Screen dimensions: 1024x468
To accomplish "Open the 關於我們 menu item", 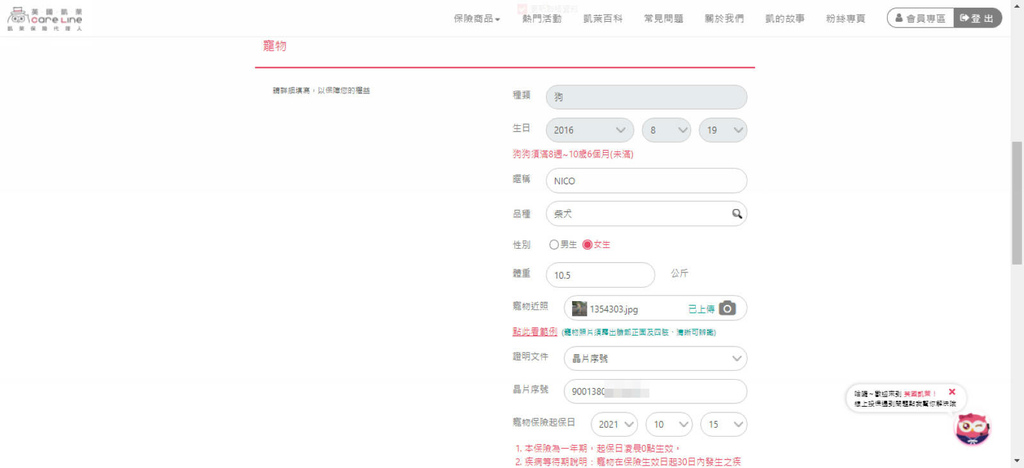I will [724, 19].
